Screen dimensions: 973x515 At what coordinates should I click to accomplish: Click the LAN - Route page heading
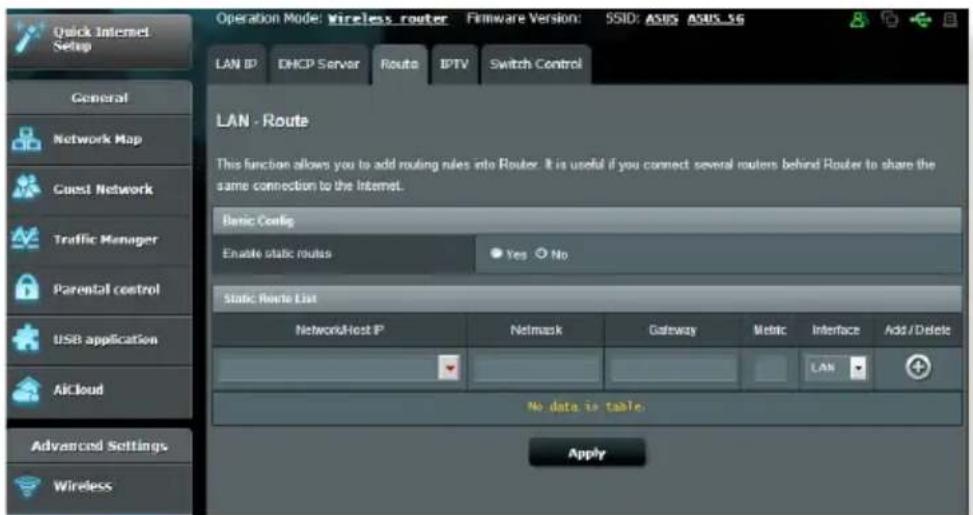(262, 121)
